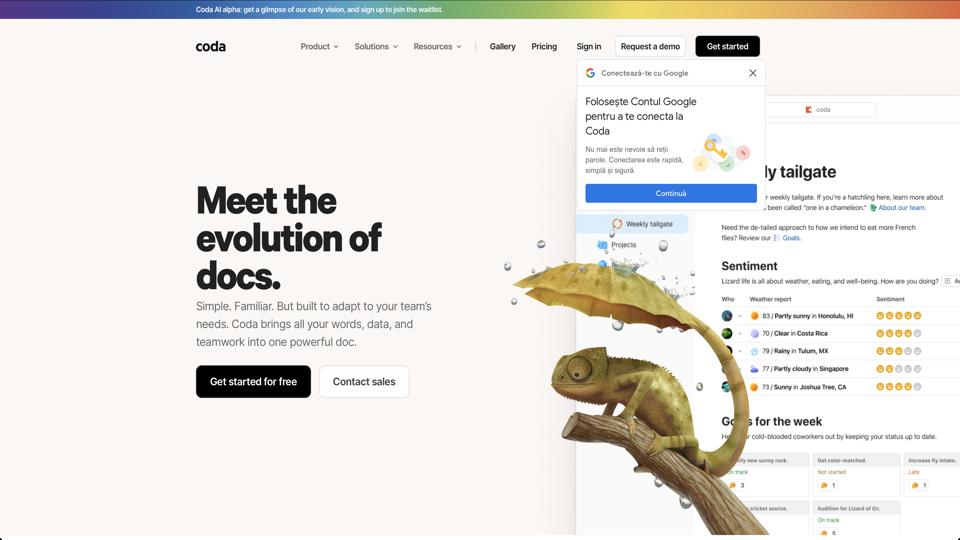Click the Sign in link
Viewport: 960px width, 540px height.
click(589, 47)
